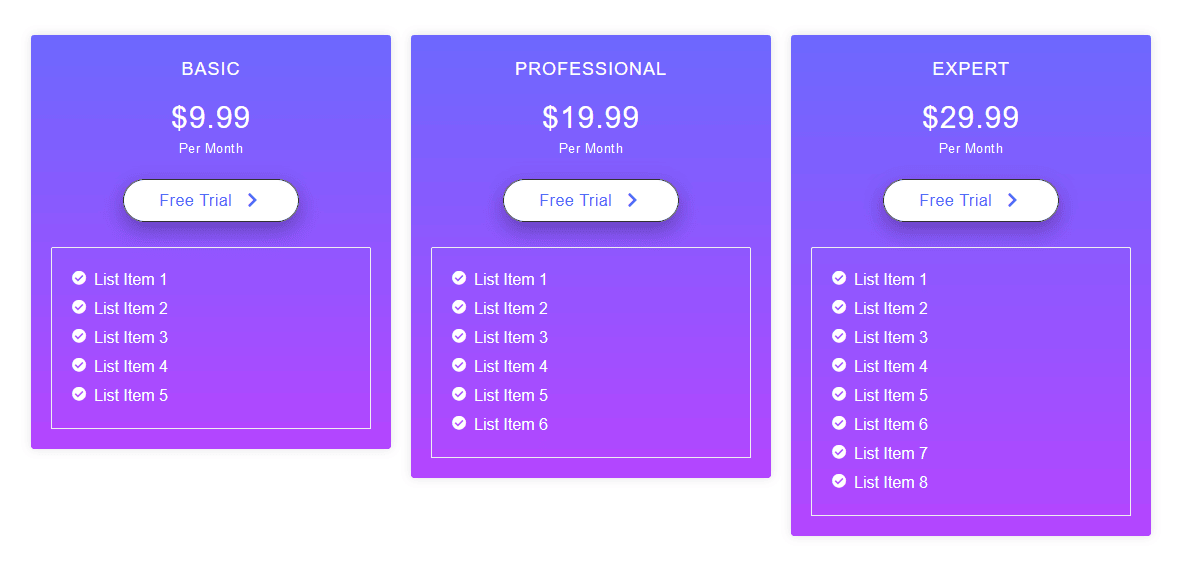Start the Professional plan Free Trial

590,201
